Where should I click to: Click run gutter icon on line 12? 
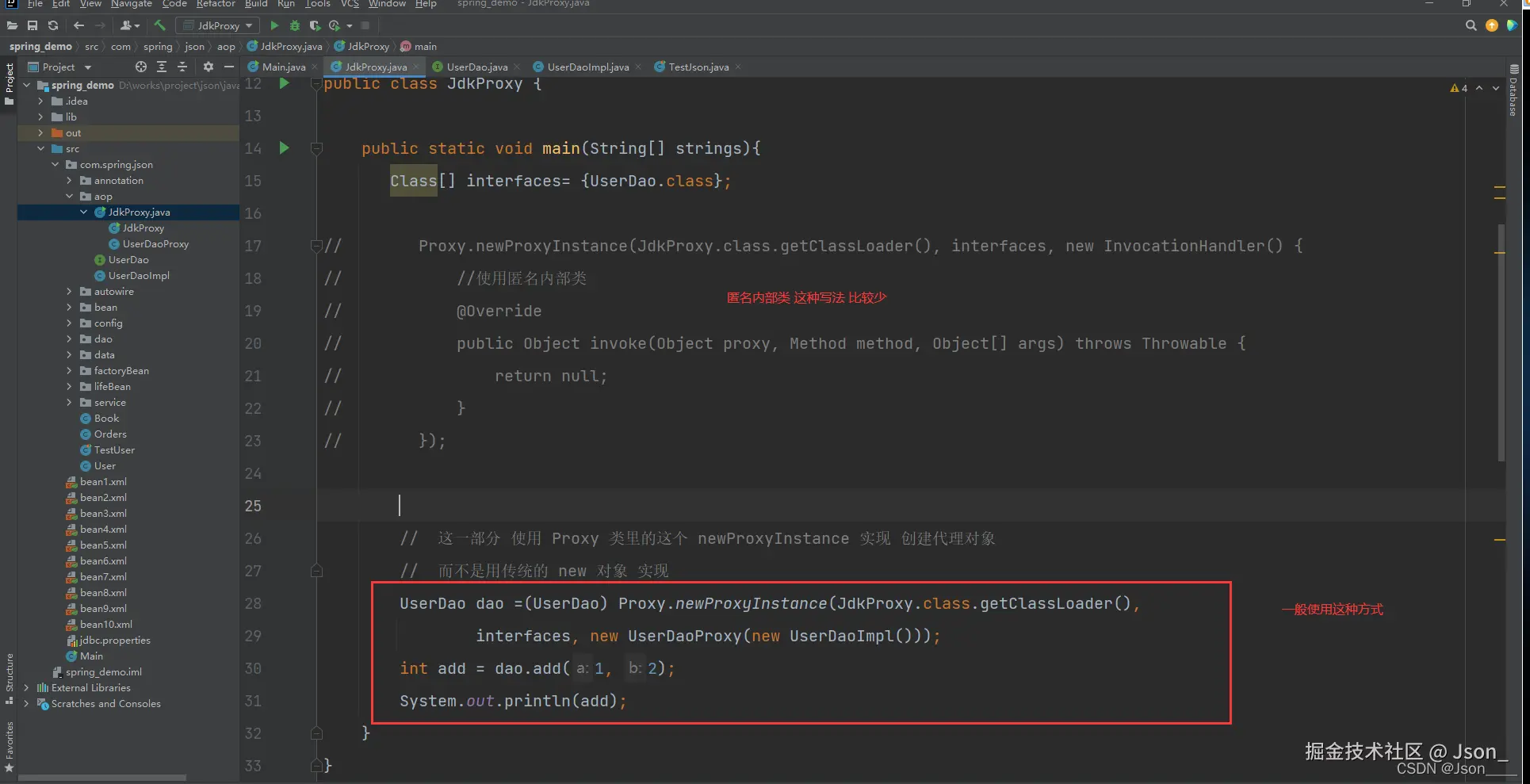pyautogui.click(x=284, y=83)
